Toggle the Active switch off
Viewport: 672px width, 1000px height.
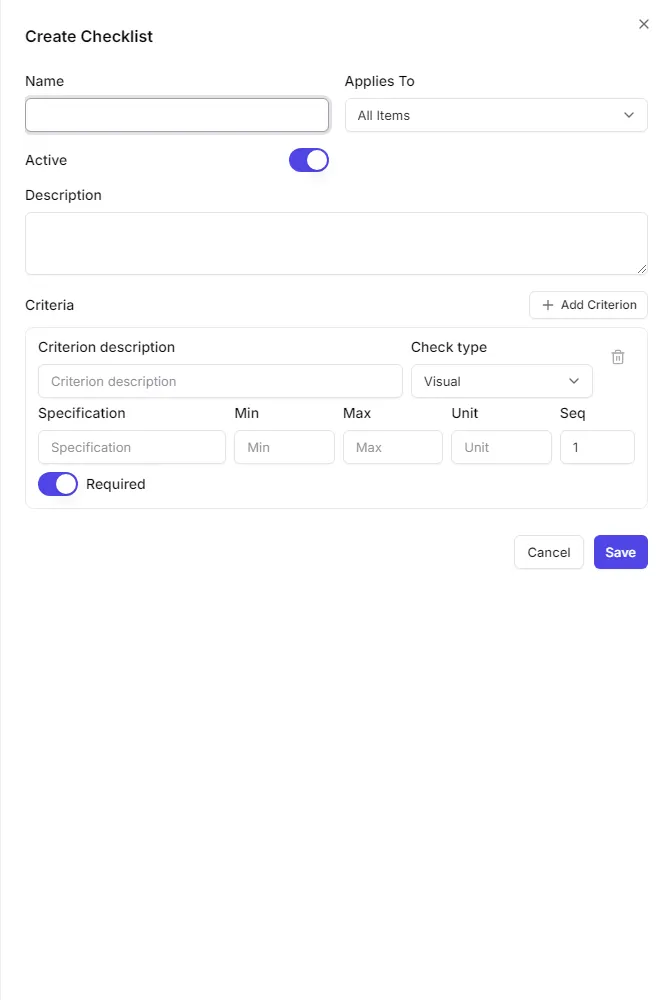[309, 160]
